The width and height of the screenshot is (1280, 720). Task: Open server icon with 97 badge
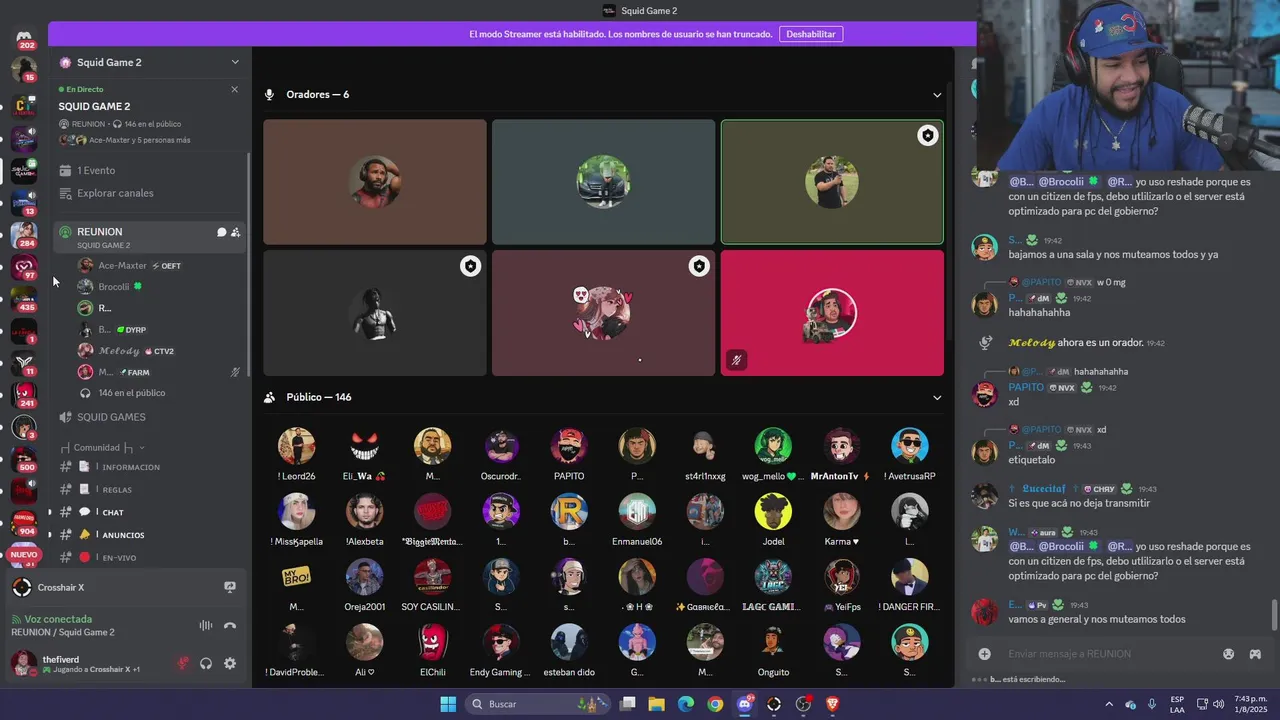click(23, 267)
